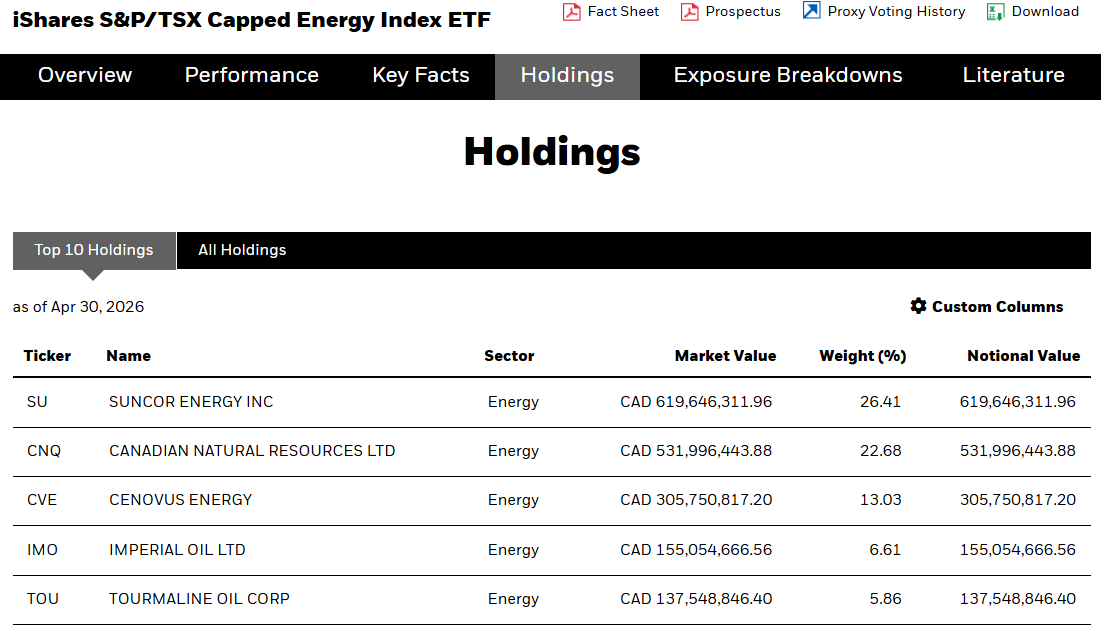The image size is (1101, 626).
Task: Select the Top 10 Holdings tab
Action: point(94,250)
